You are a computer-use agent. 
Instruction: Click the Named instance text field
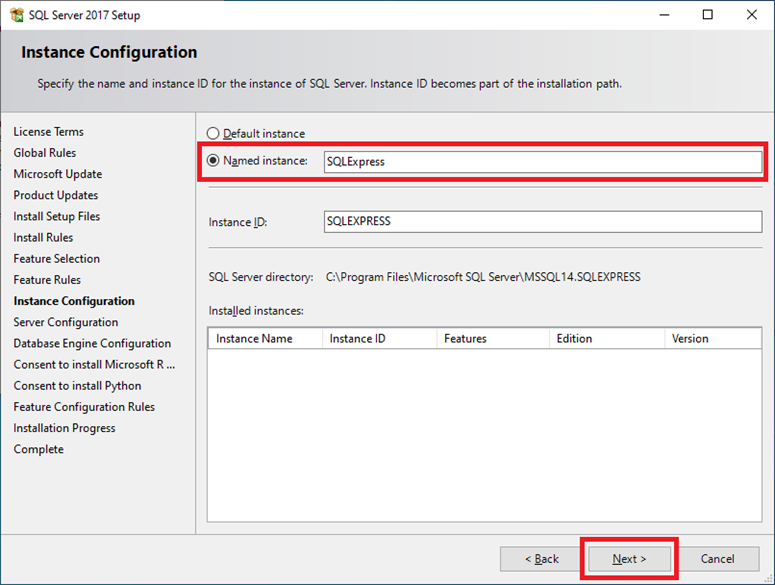[543, 162]
